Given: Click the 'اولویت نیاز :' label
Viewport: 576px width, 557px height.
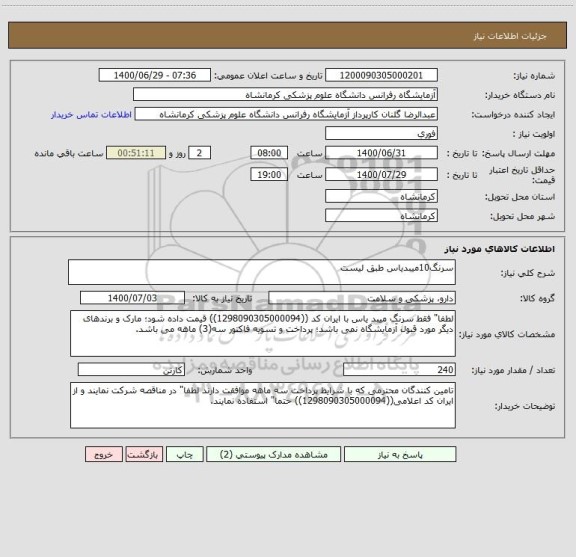Looking at the screenshot, I should (534, 134).
